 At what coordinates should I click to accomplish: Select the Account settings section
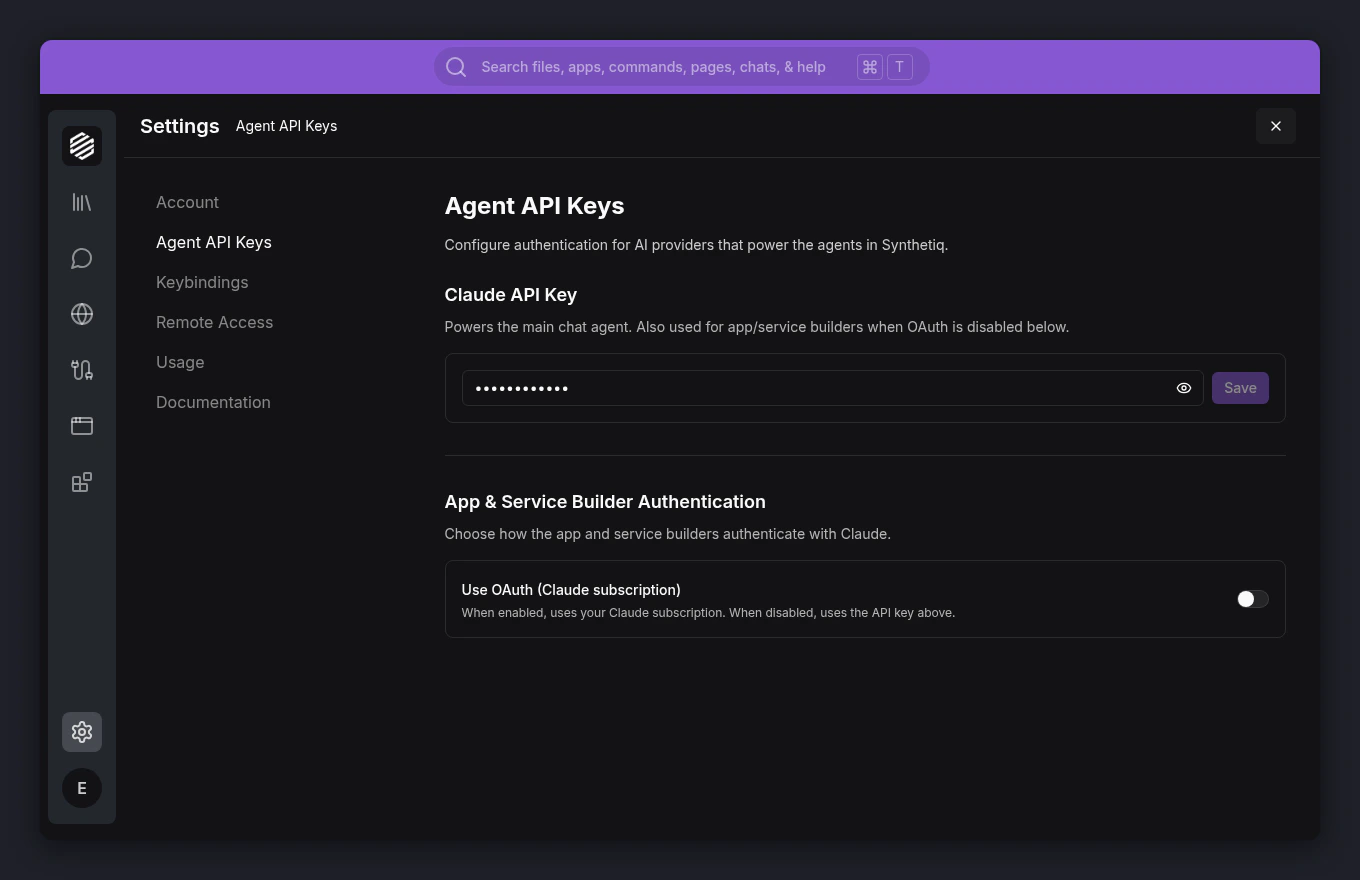(187, 202)
